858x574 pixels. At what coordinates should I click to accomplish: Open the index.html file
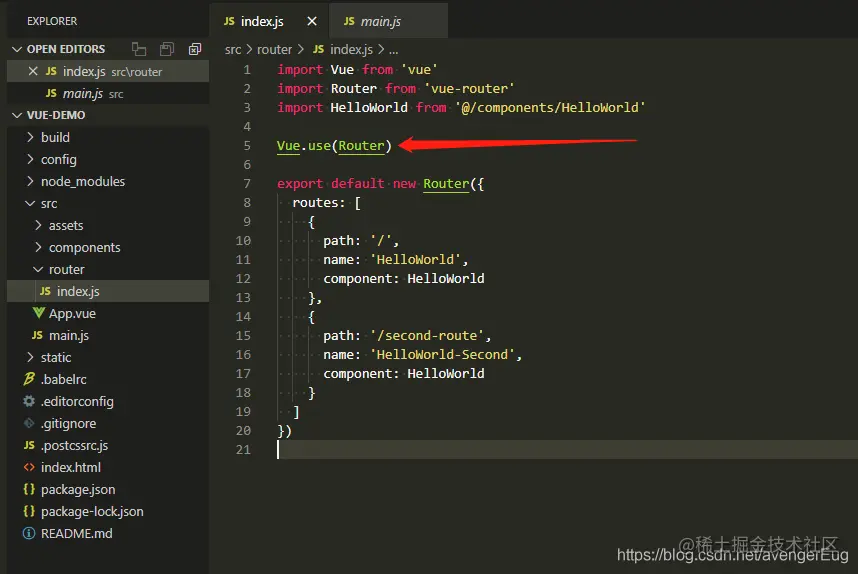(x=108, y=467)
